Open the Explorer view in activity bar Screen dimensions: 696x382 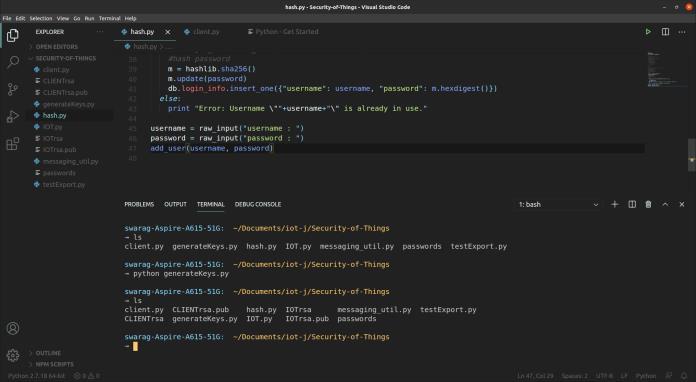(x=12, y=35)
